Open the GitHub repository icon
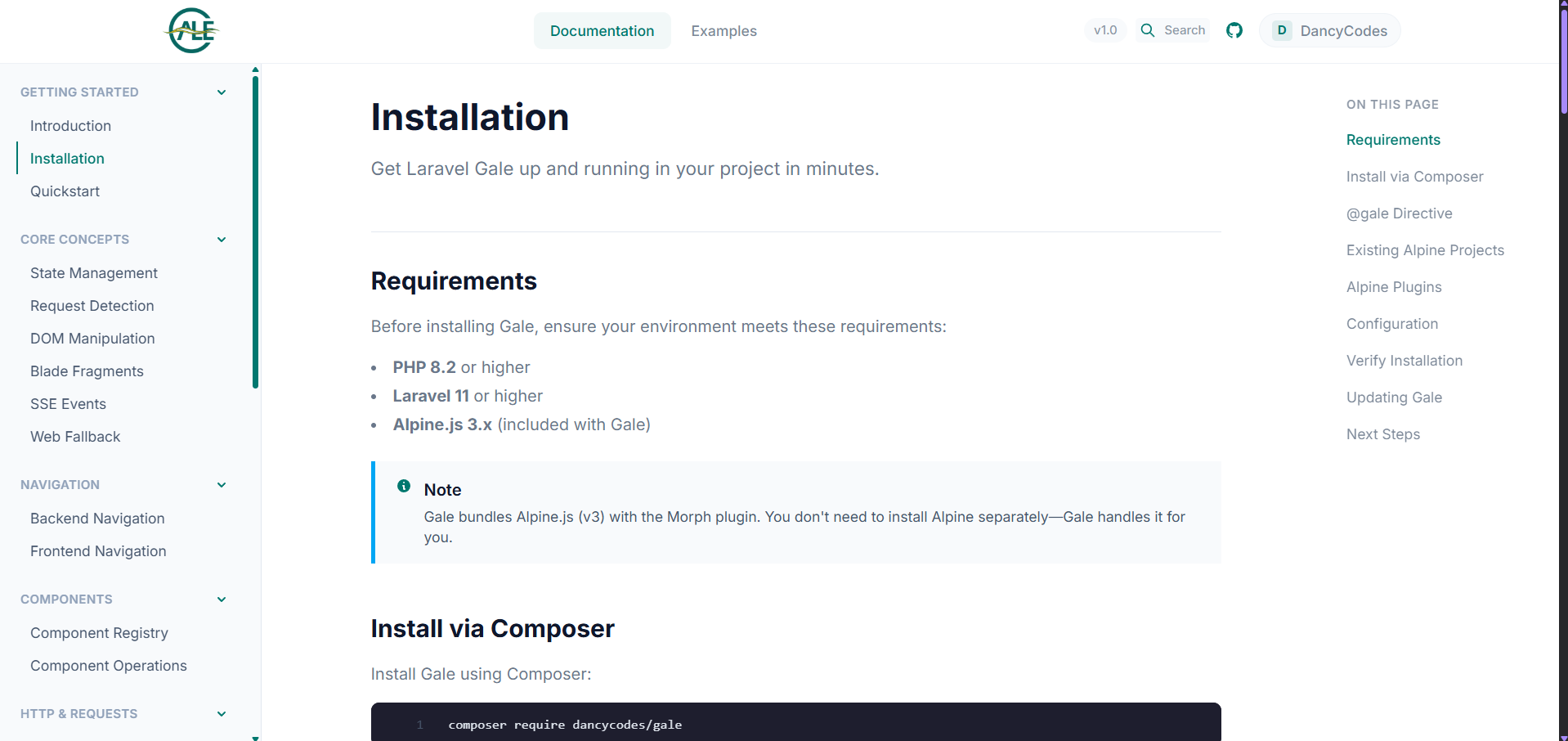The width and height of the screenshot is (1568, 741). [x=1234, y=30]
